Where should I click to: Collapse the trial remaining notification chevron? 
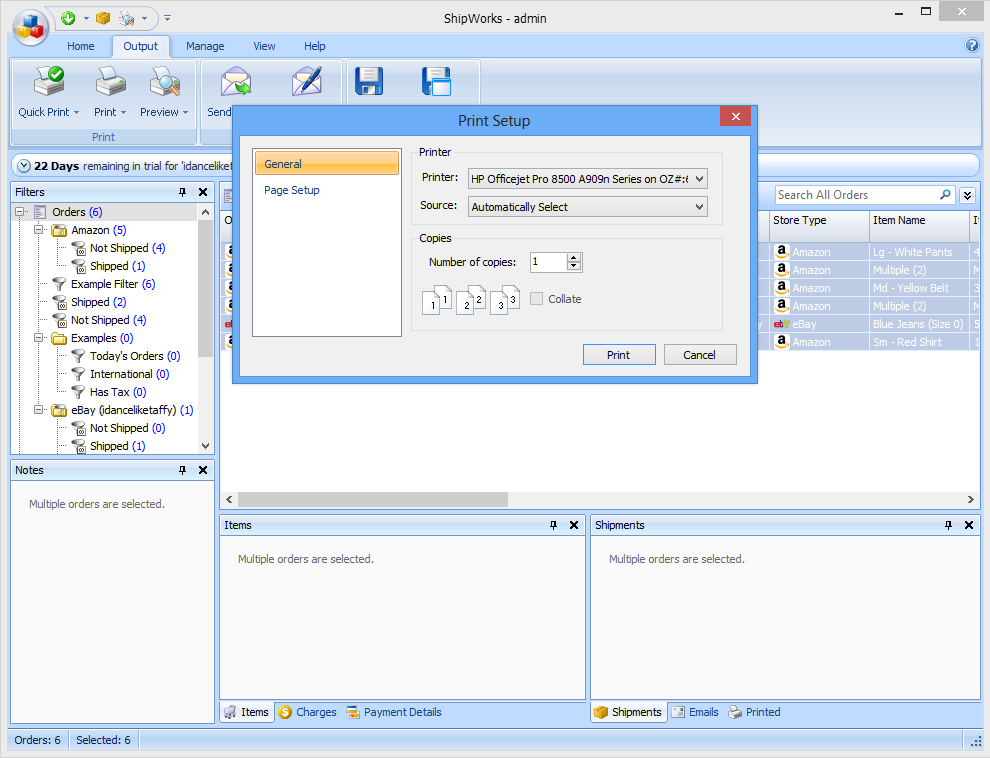pyautogui.click(x=24, y=166)
